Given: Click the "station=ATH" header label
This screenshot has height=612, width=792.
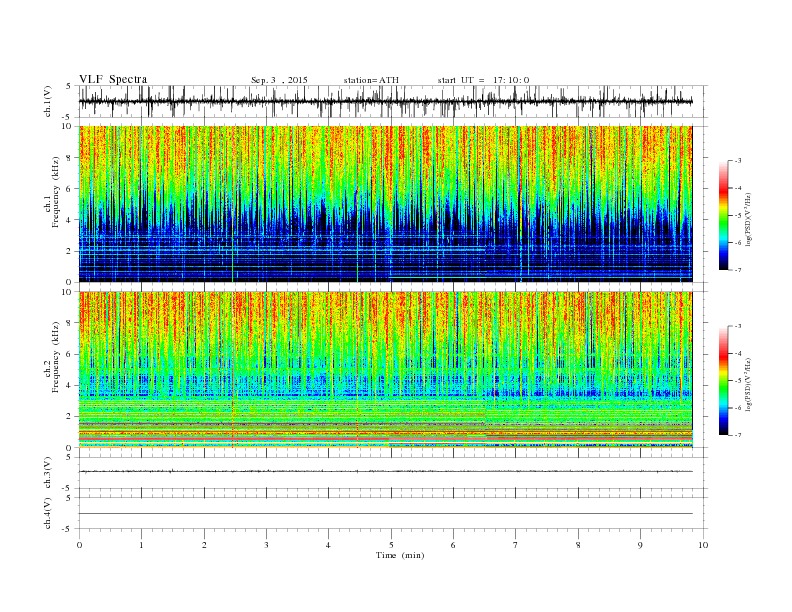Looking at the screenshot, I should coord(371,80).
